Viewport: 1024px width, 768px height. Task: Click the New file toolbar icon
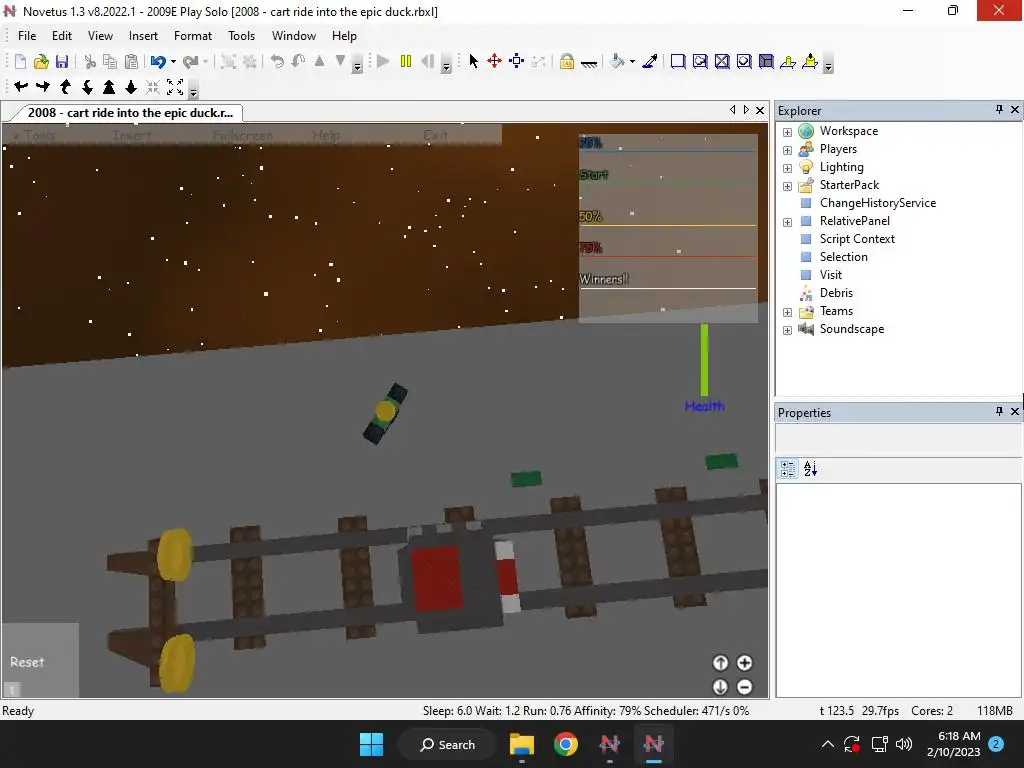(x=20, y=61)
